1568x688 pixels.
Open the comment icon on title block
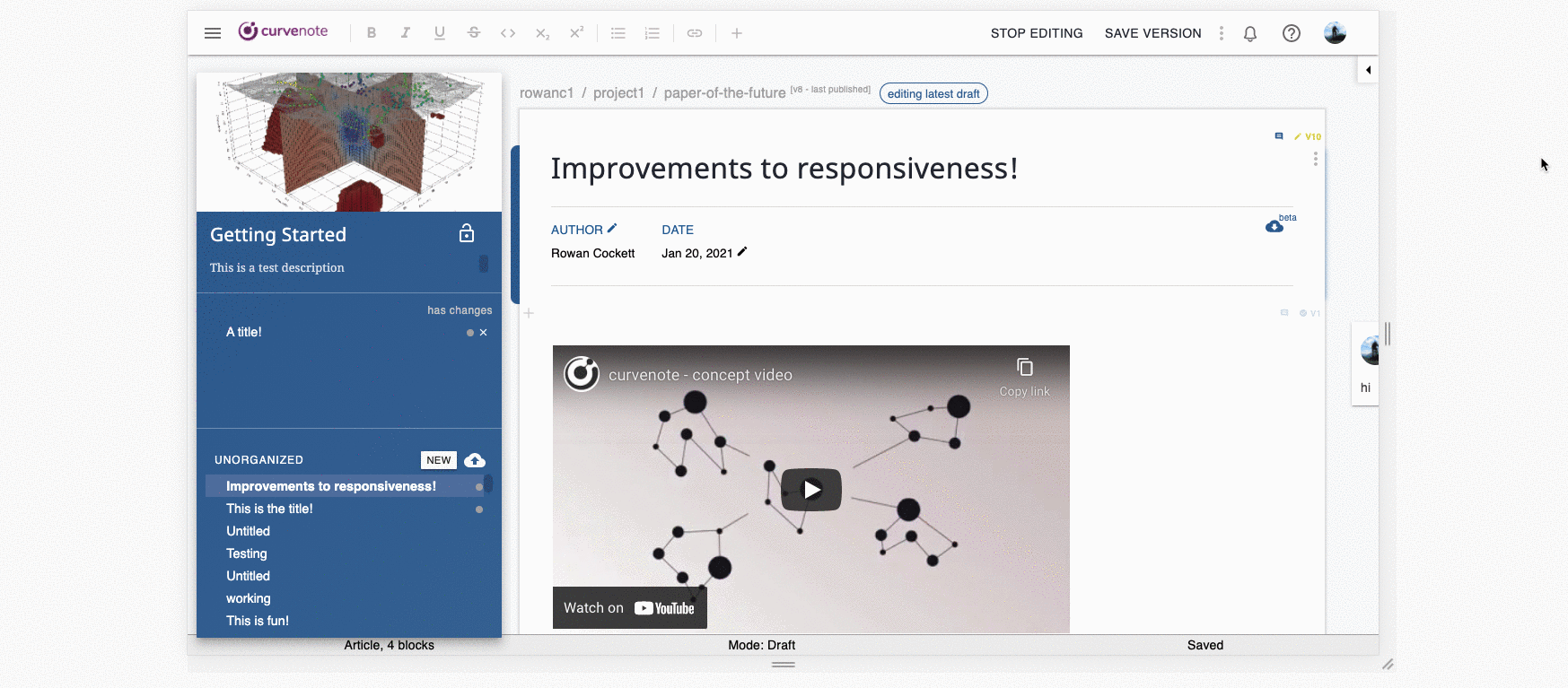tap(1279, 136)
